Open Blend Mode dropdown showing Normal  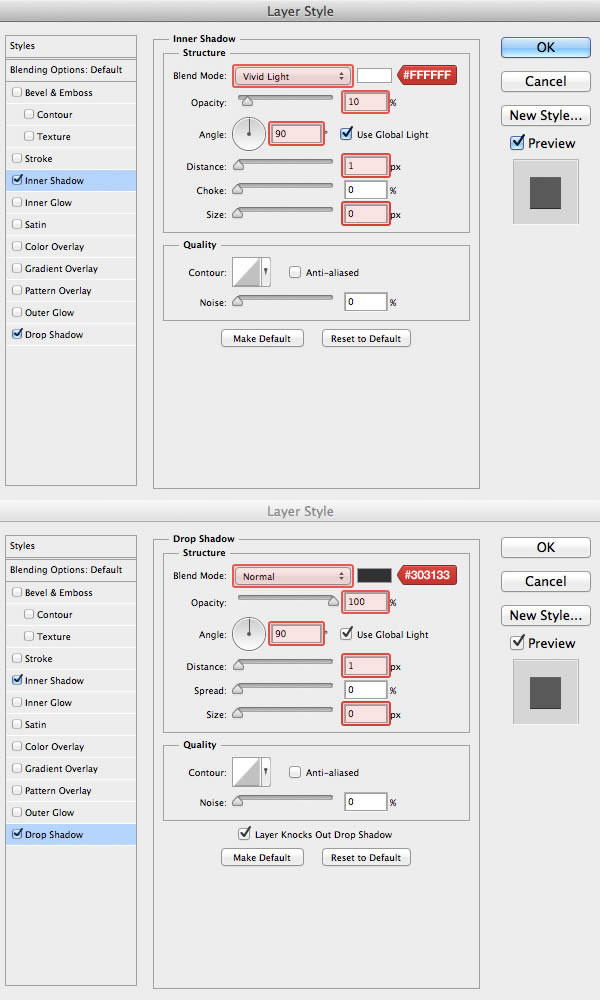click(293, 577)
